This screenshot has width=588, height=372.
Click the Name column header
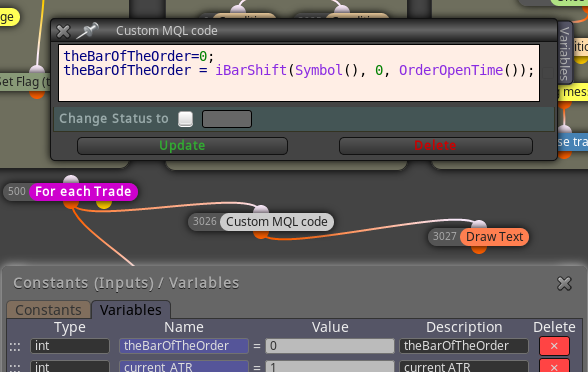click(x=184, y=327)
